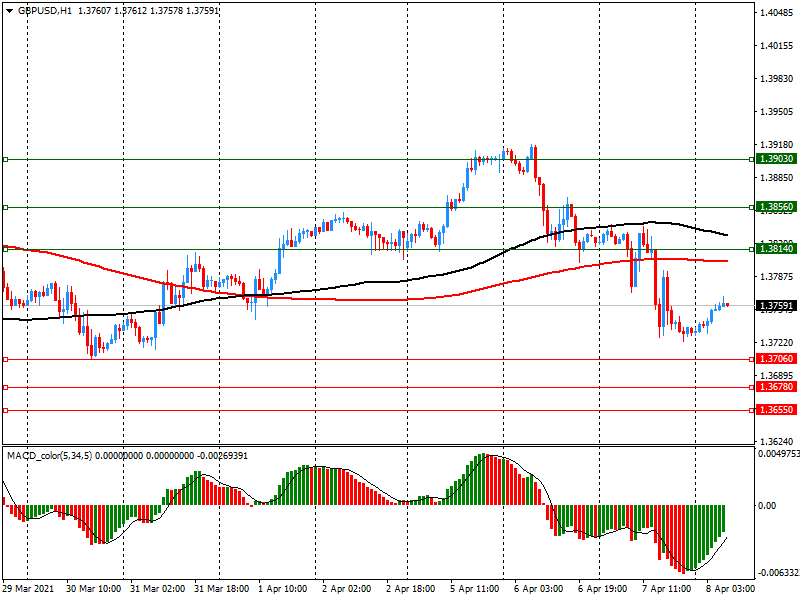Click the 2 Apr 18:00 time label

411,589
